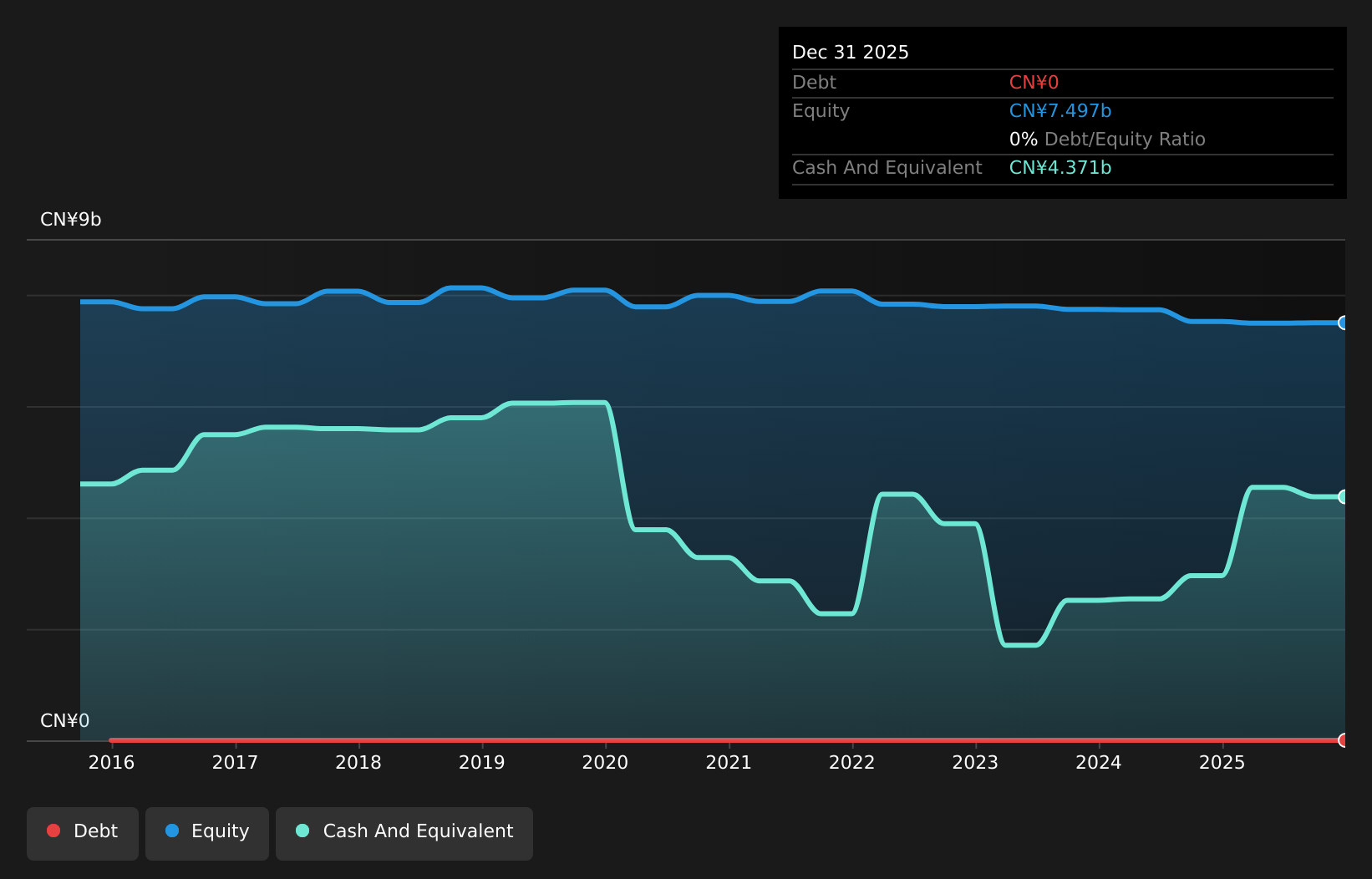
Task: Click the 2019 x-axis label
Action: coord(482,762)
